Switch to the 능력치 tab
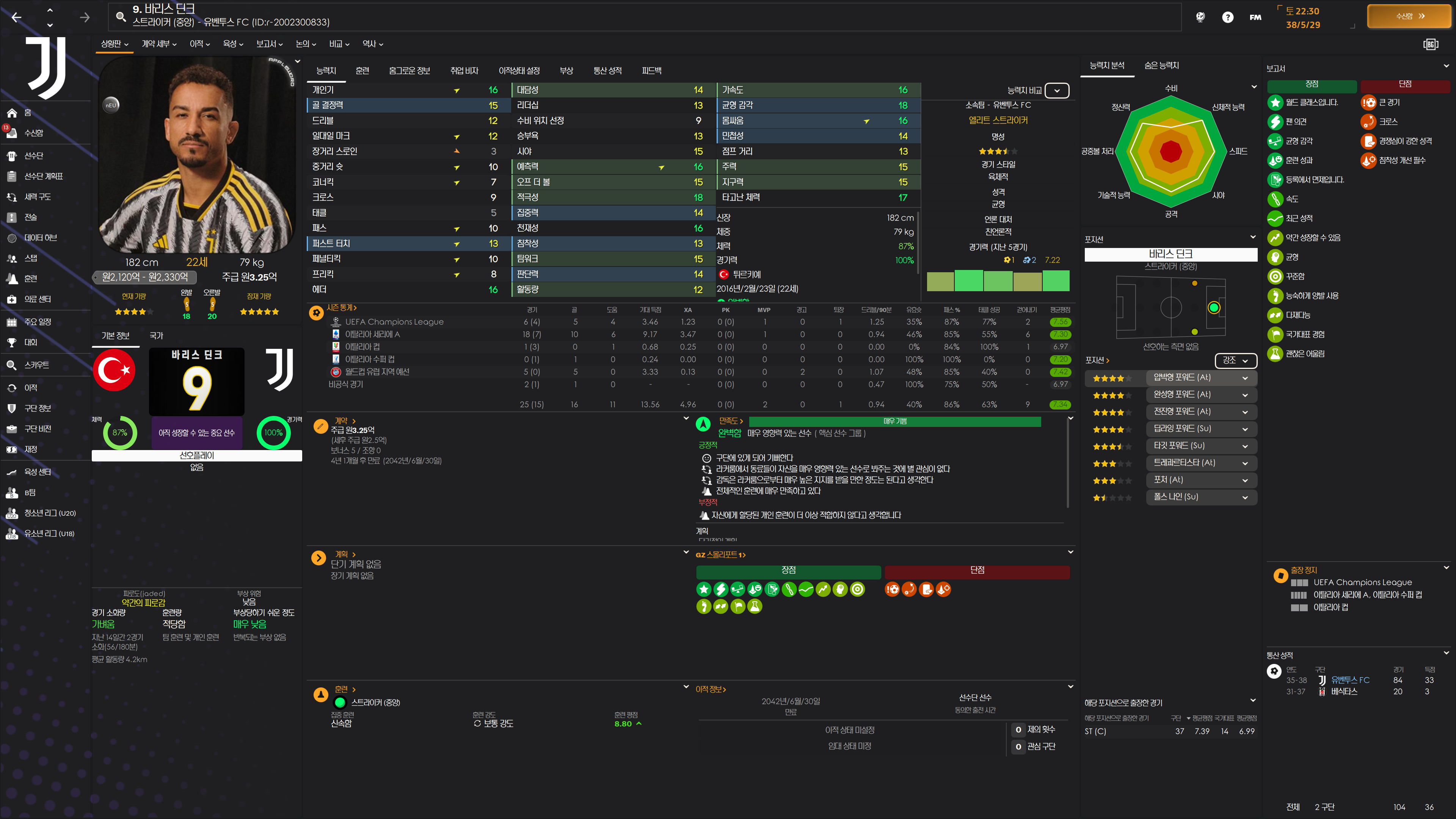Viewport: 1456px width, 819px height. tap(326, 71)
